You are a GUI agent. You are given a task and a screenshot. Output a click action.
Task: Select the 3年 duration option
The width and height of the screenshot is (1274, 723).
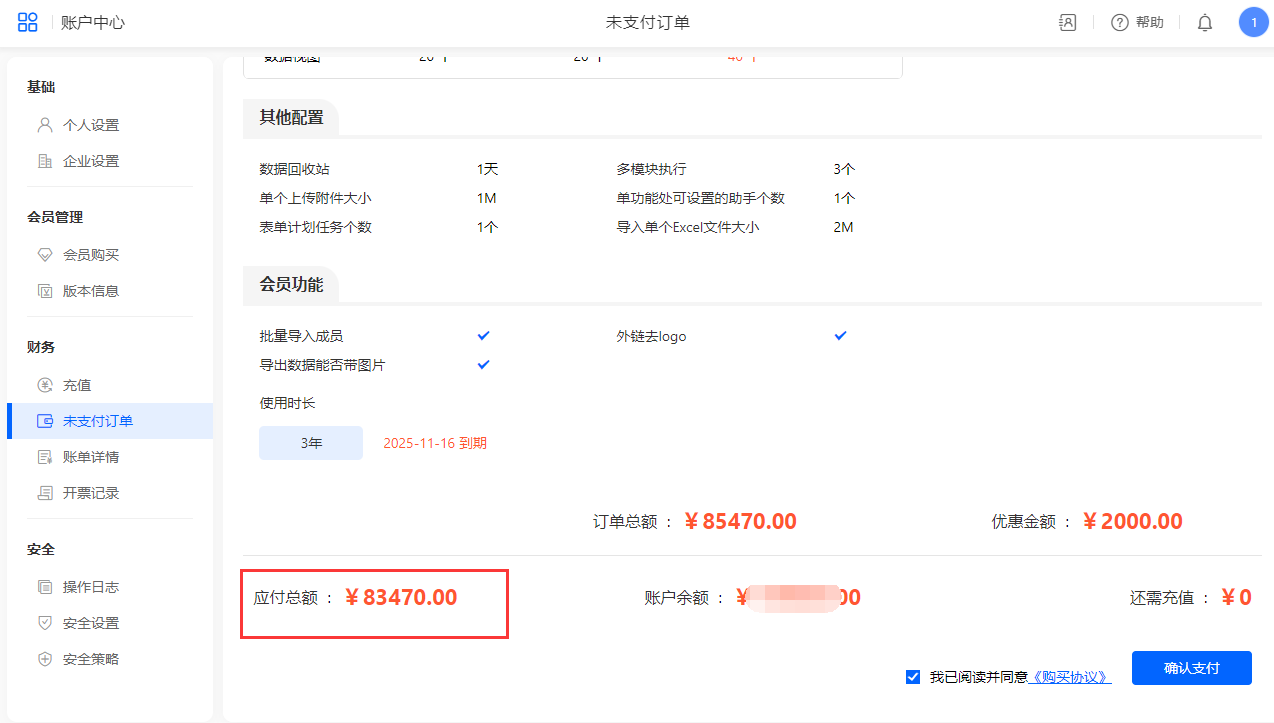(311, 443)
